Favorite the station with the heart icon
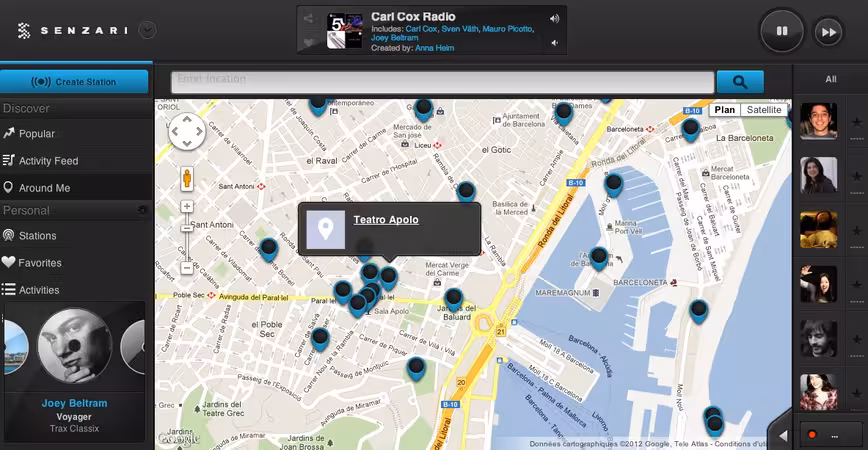The height and width of the screenshot is (450, 868). click(308, 42)
